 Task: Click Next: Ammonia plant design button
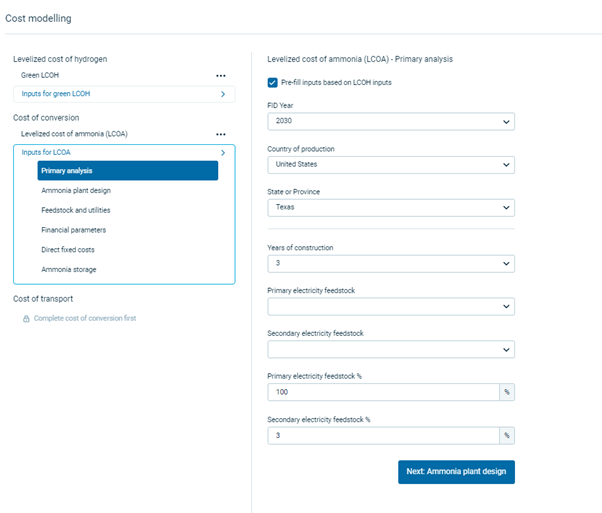click(x=456, y=471)
